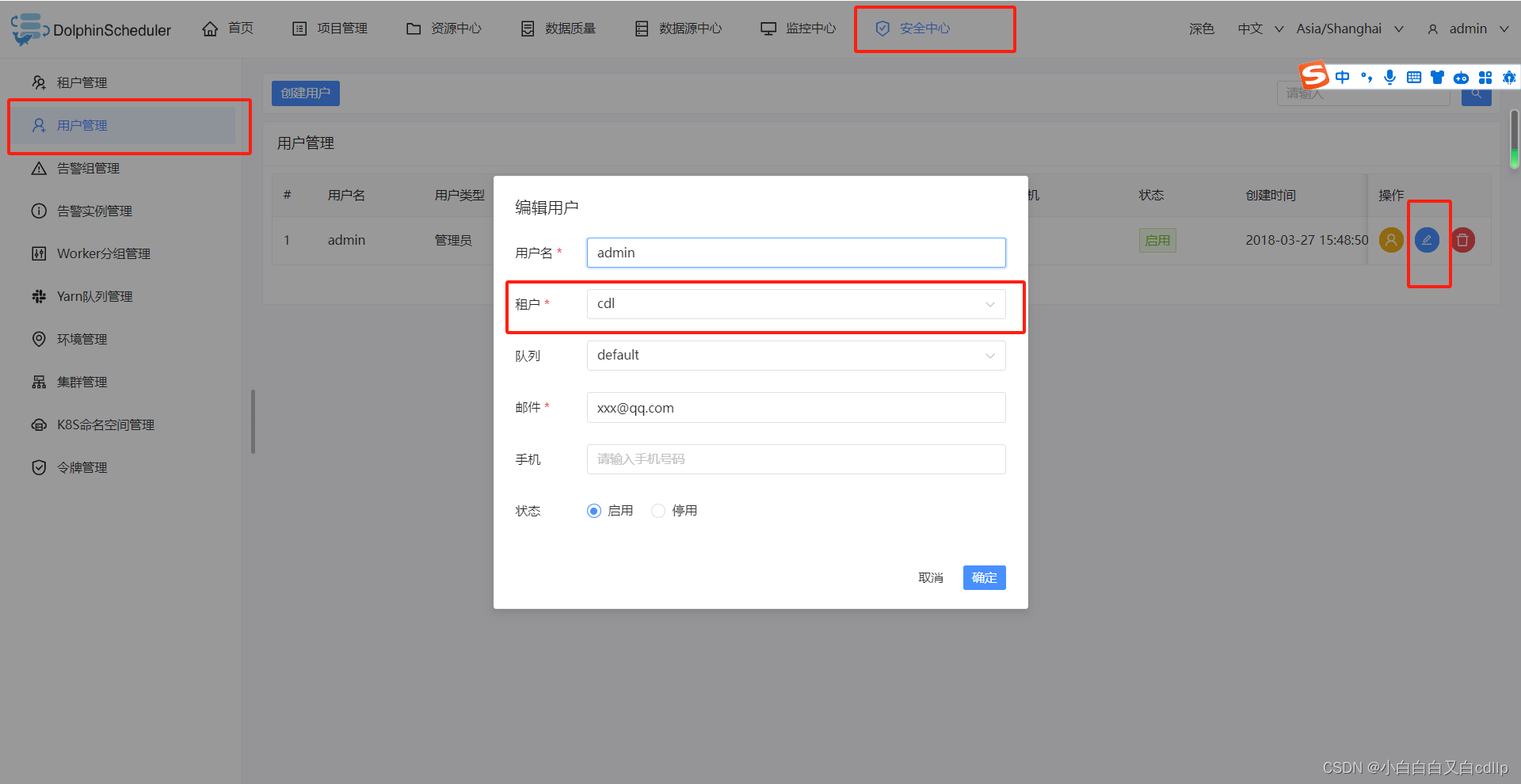Open K8S命名空间管理 in the sidebar
The height and width of the screenshot is (784, 1521).
(121, 424)
